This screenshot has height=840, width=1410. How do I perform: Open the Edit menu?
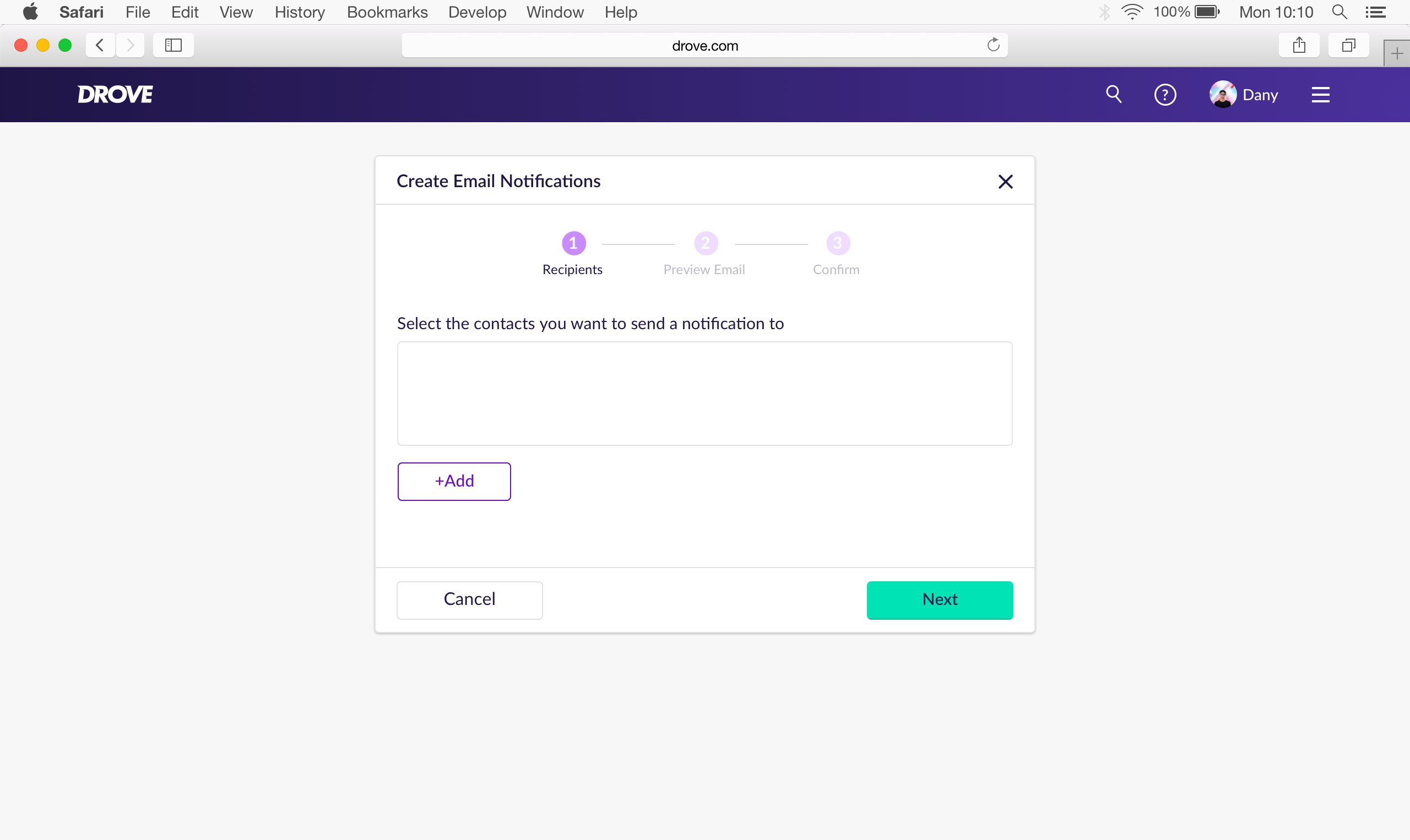(x=185, y=12)
